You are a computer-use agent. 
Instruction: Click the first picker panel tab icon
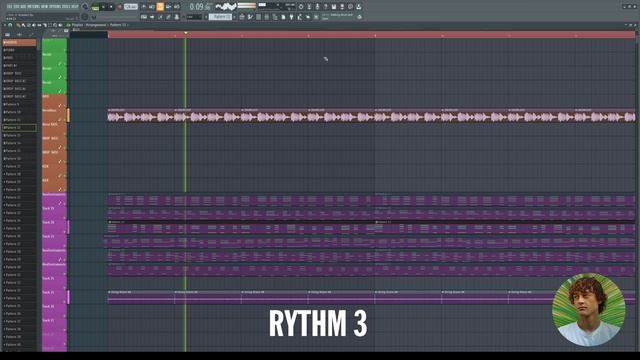[7, 35]
